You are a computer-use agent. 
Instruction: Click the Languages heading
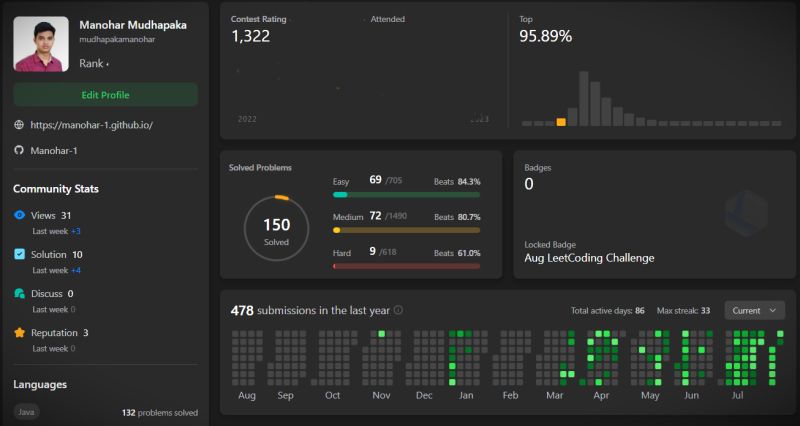(x=40, y=385)
